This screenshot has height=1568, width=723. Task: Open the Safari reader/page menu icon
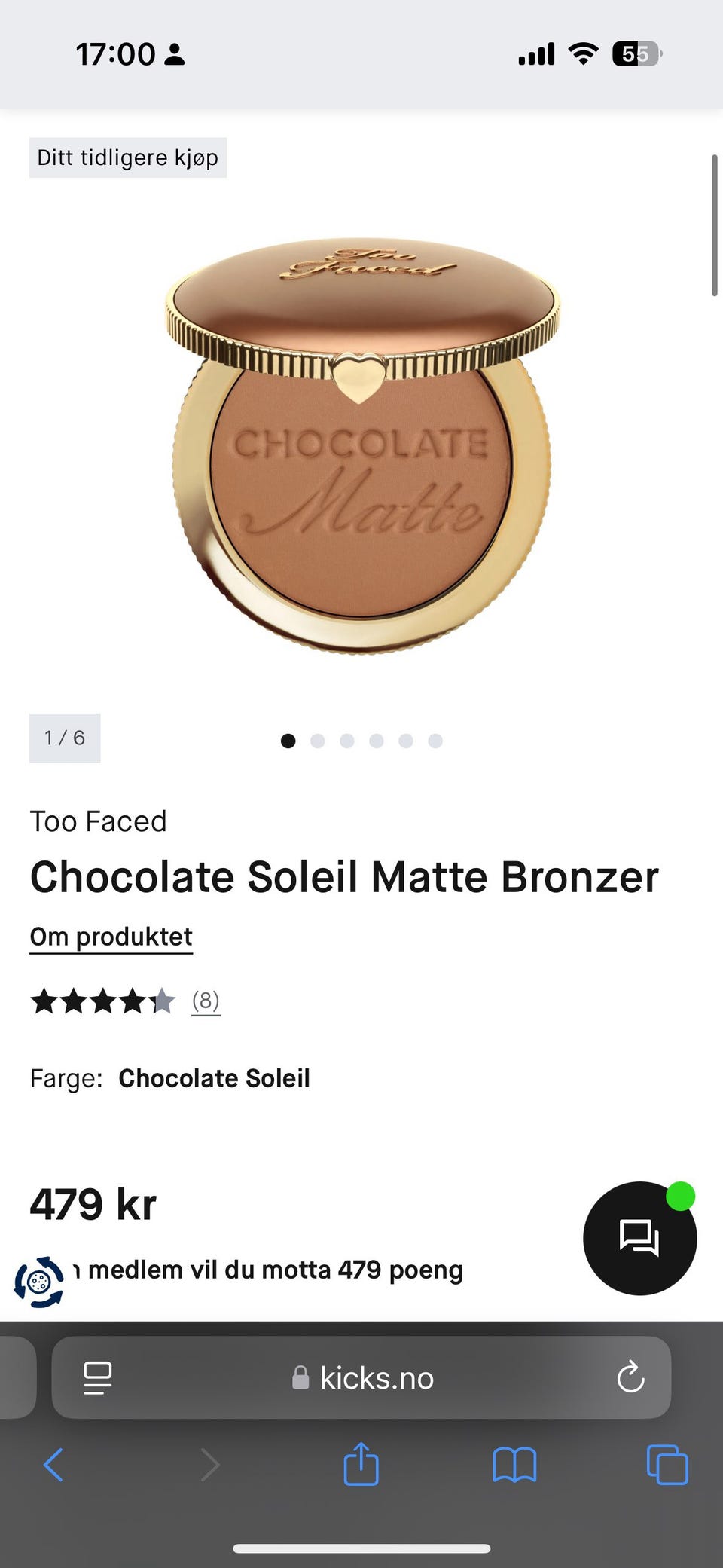coord(98,1378)
